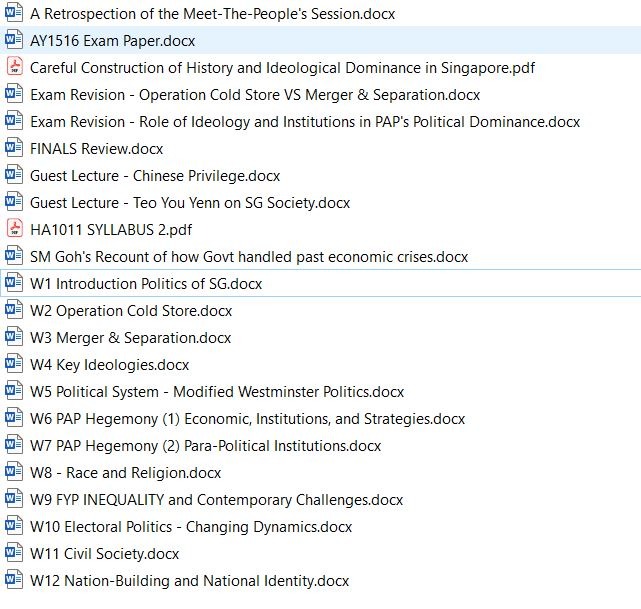Select W9 FYP INEQUALITY and Contemporary Challenges.docx
641x609 pixels.
tap(216, 500)
